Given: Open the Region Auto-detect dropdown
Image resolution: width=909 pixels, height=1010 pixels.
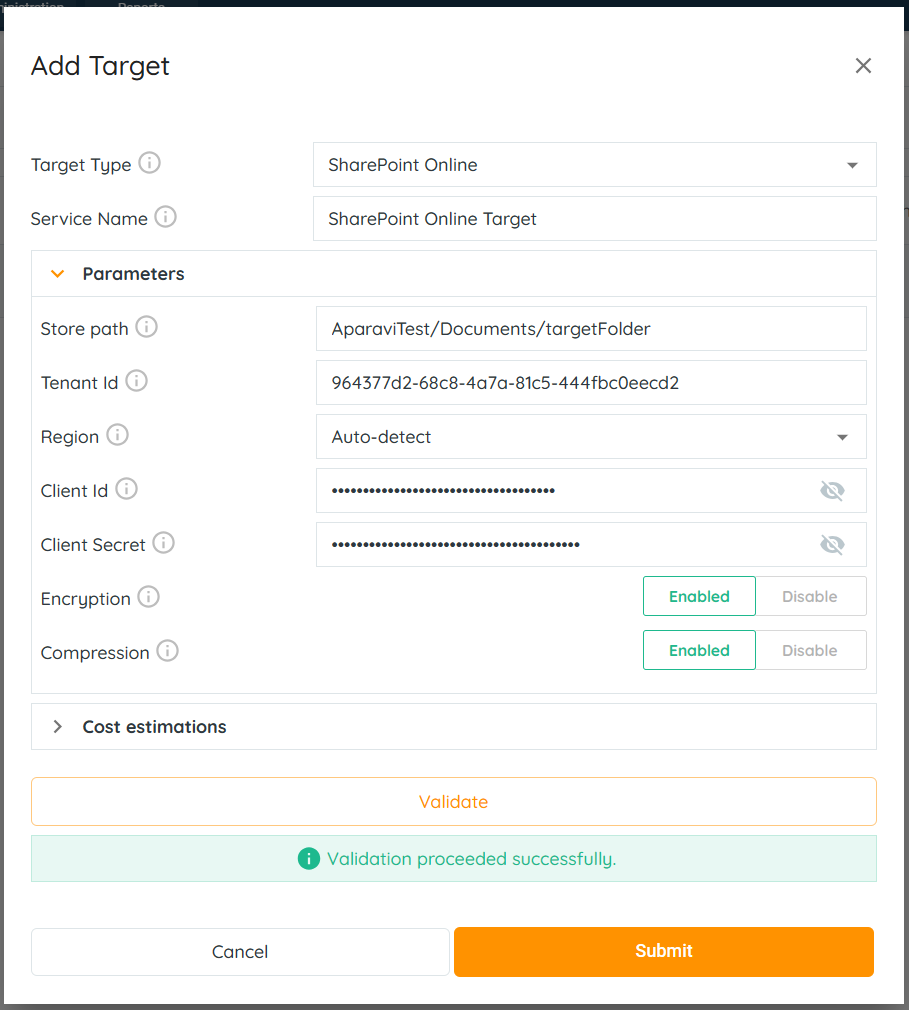Looking at the screenshot, I should (x=842, y=437).
